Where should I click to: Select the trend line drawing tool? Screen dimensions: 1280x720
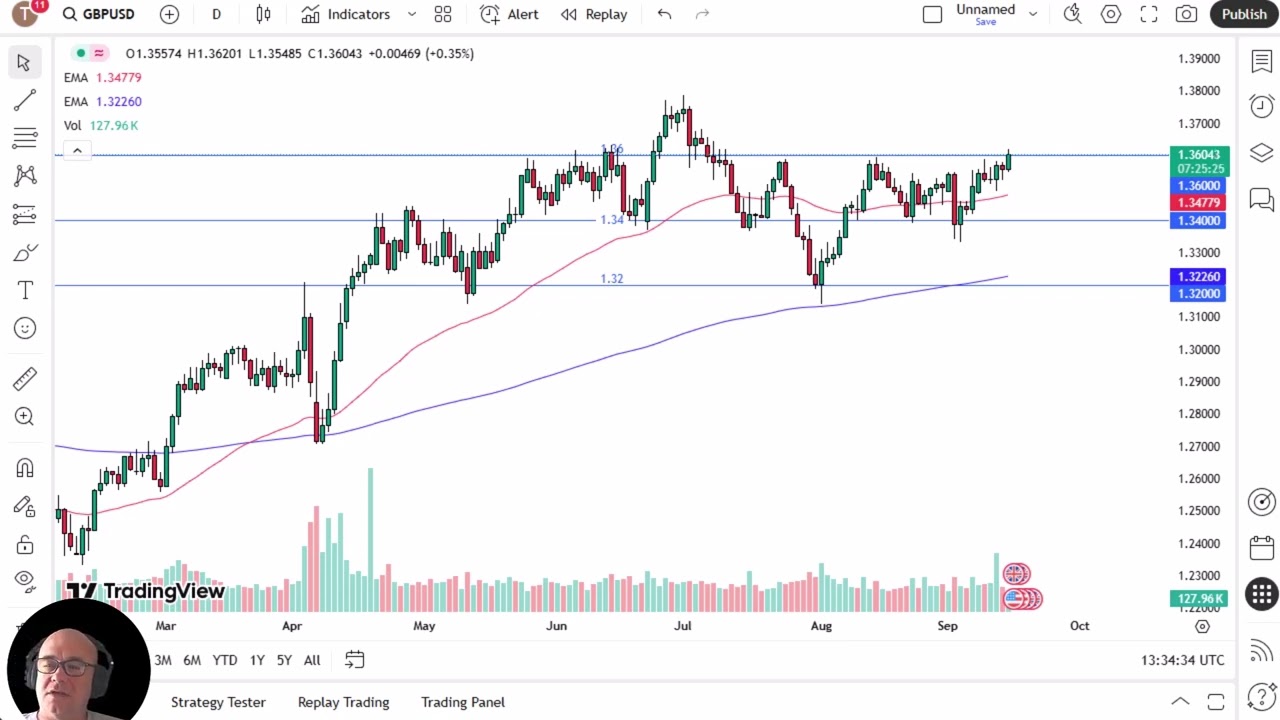click(25, 100)
